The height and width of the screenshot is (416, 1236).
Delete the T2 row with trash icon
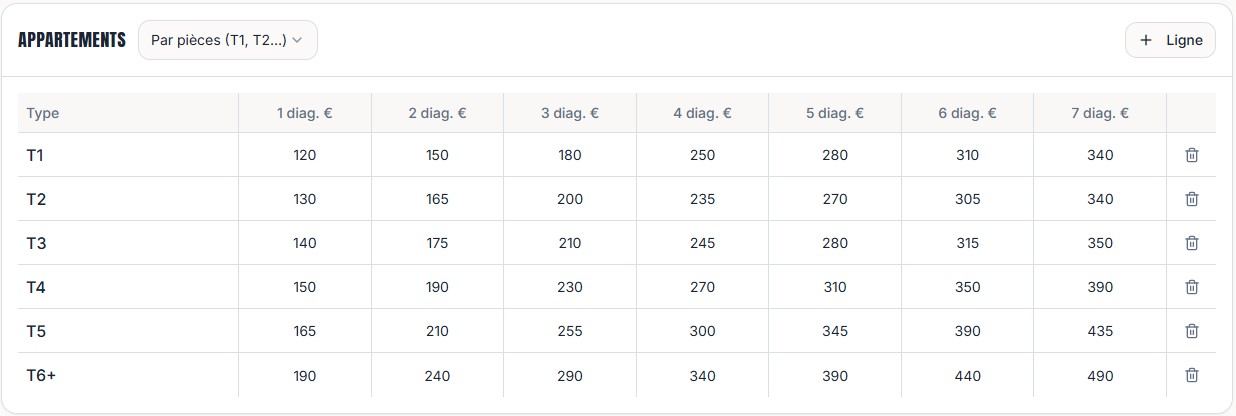tap(1191, 199)
